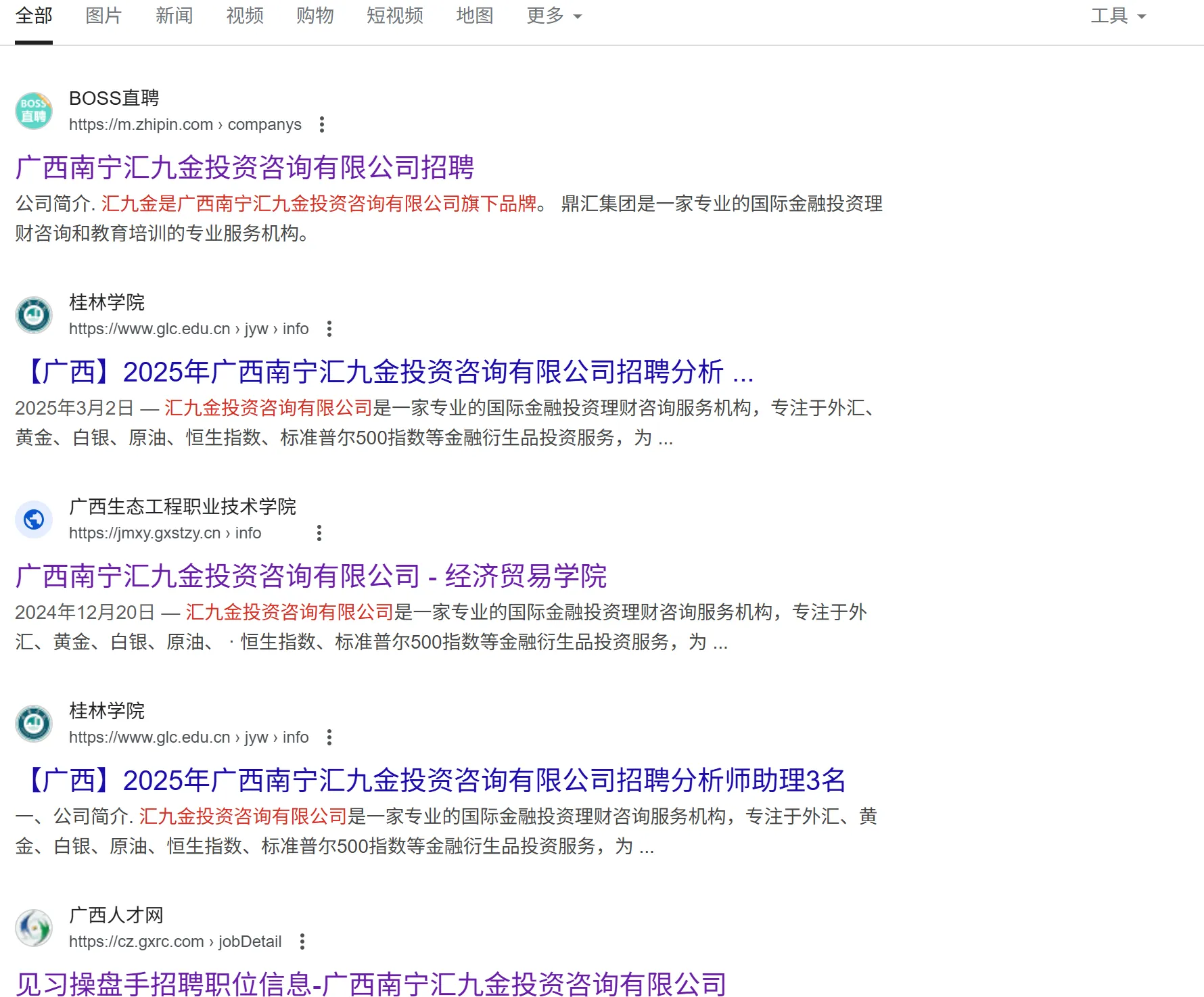
Task: Open more options for BOSS直聘 result
Action: (322, 124)
